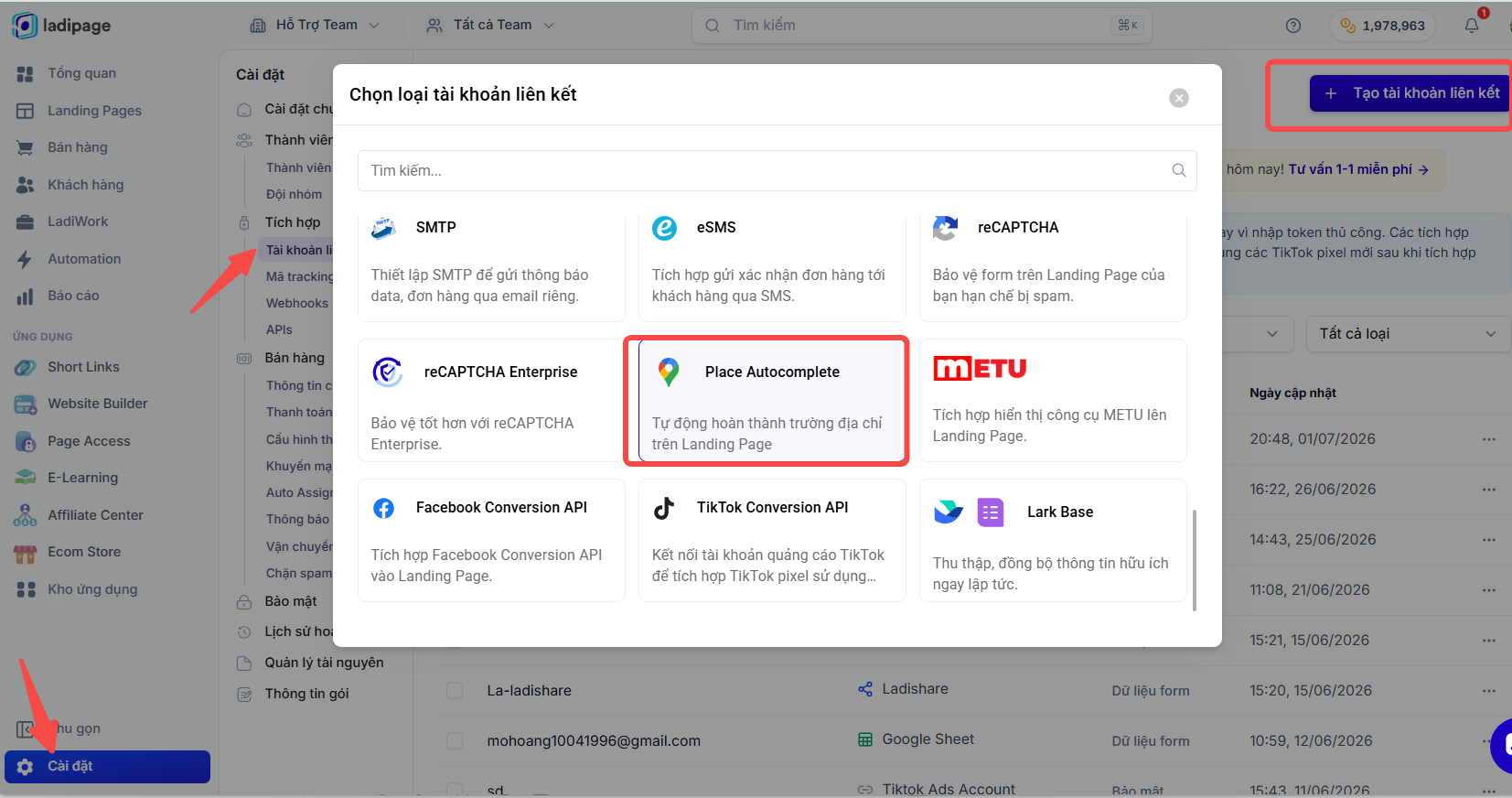Select the Facebook Conversion API icon
The height and width of the screenshot is (798, 1512).
[384, 508]
